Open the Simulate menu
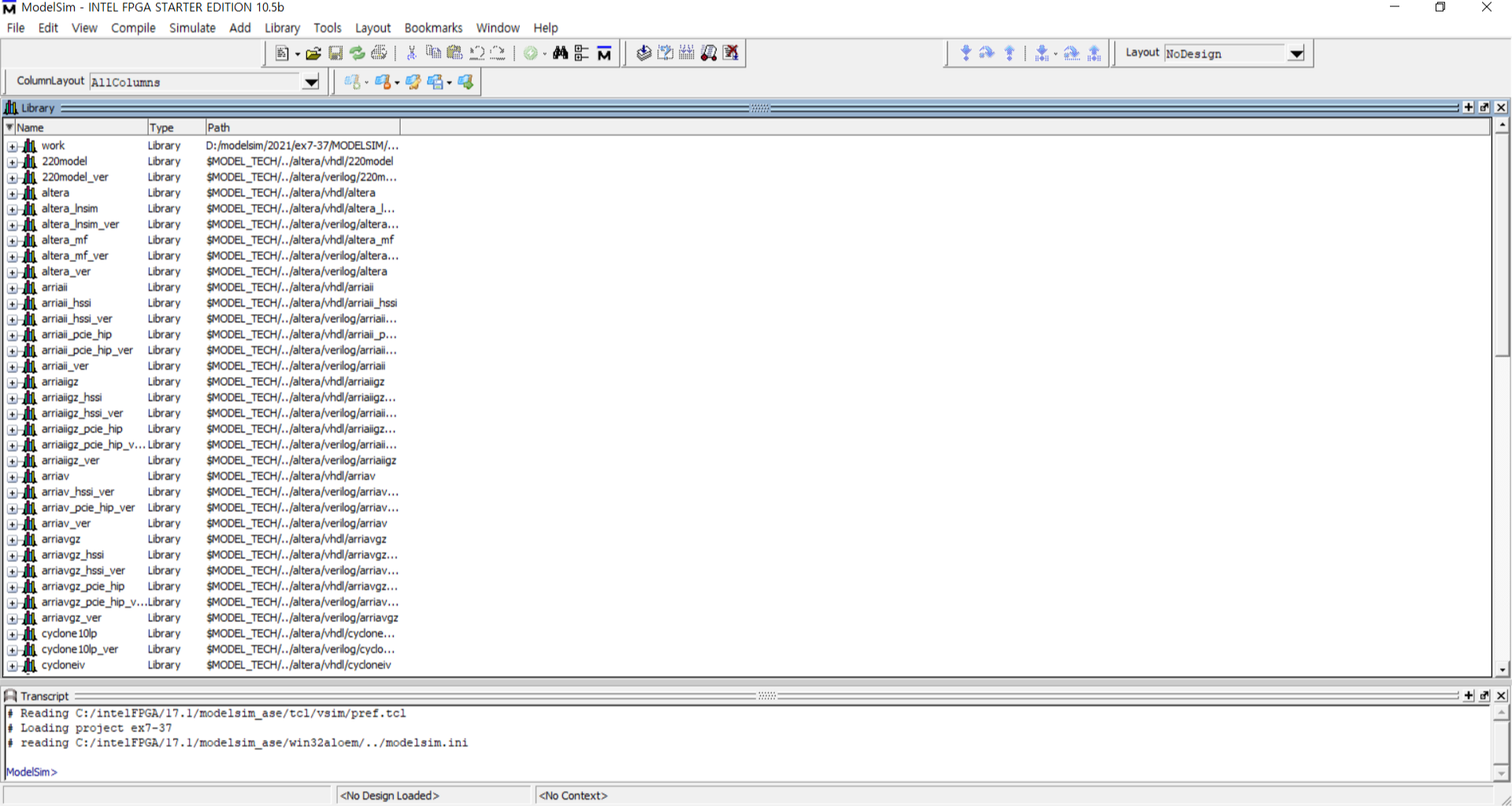Screen dimensions: 1512x806 [x=192, y=28]
